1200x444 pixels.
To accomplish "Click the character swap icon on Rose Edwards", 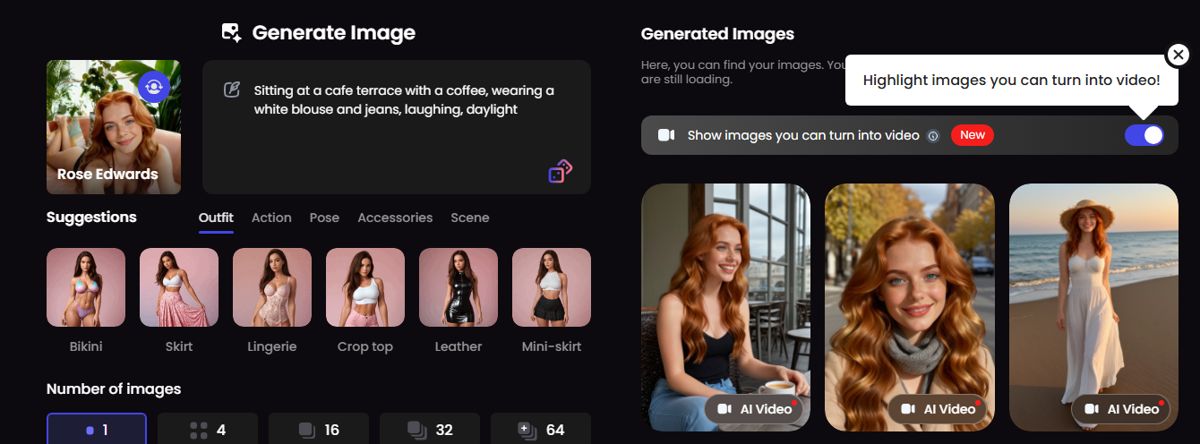I will (154, 87).
